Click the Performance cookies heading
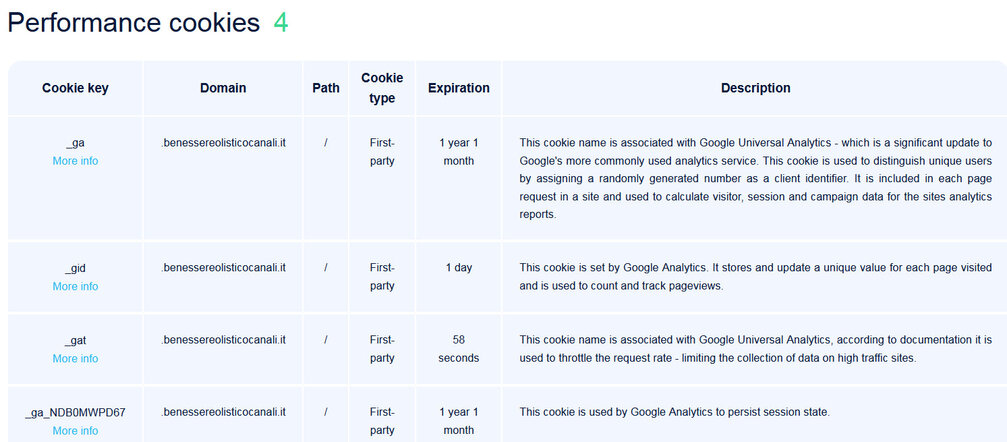This screenshot has height=442, width=1007. click(134, 22)
